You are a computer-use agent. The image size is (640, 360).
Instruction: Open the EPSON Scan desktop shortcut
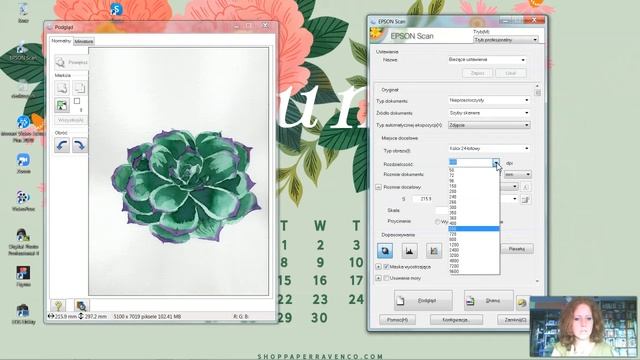click(22, 51)
